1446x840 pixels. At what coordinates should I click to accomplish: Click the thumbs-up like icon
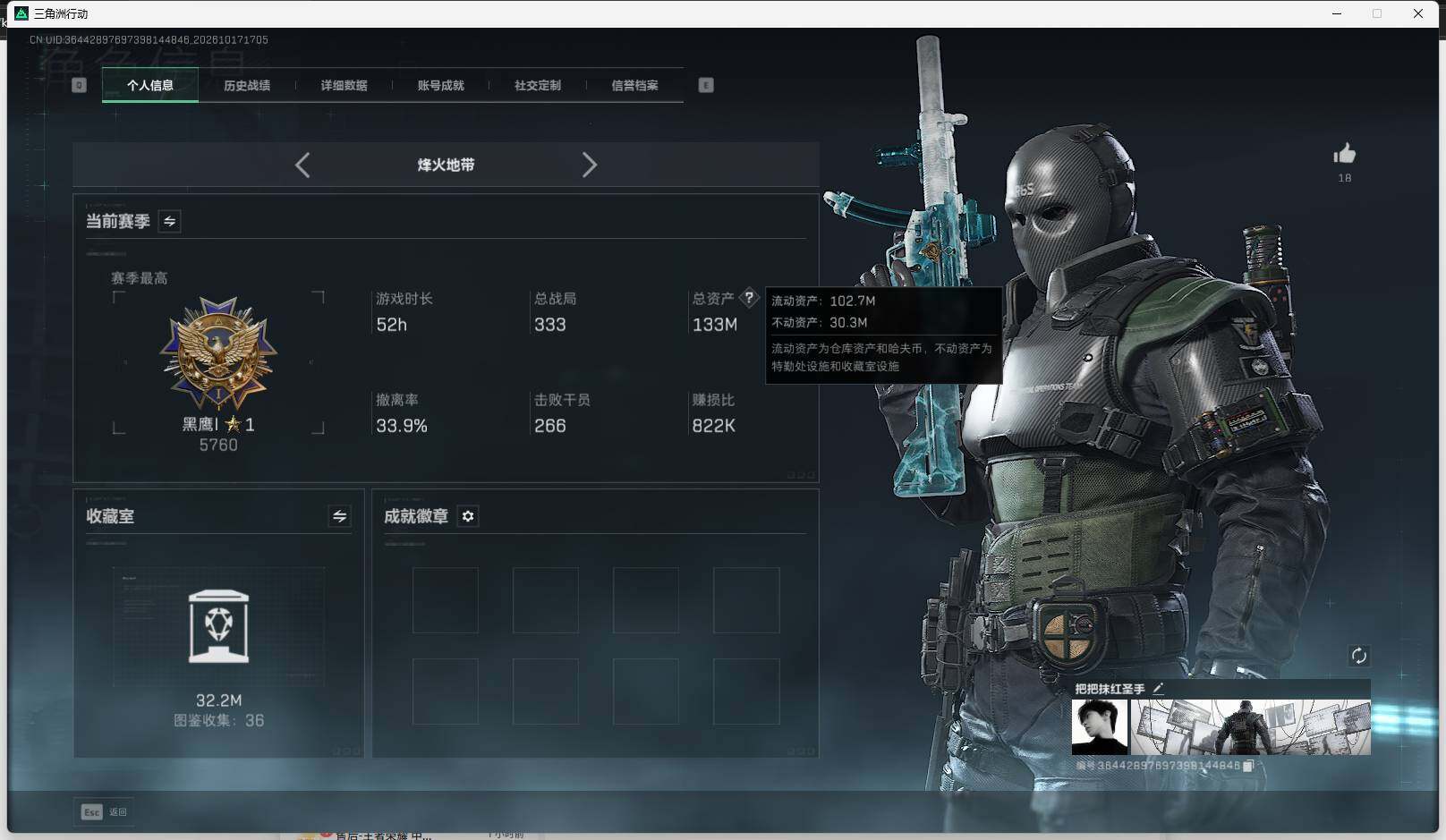click(x=1344, y=154)
